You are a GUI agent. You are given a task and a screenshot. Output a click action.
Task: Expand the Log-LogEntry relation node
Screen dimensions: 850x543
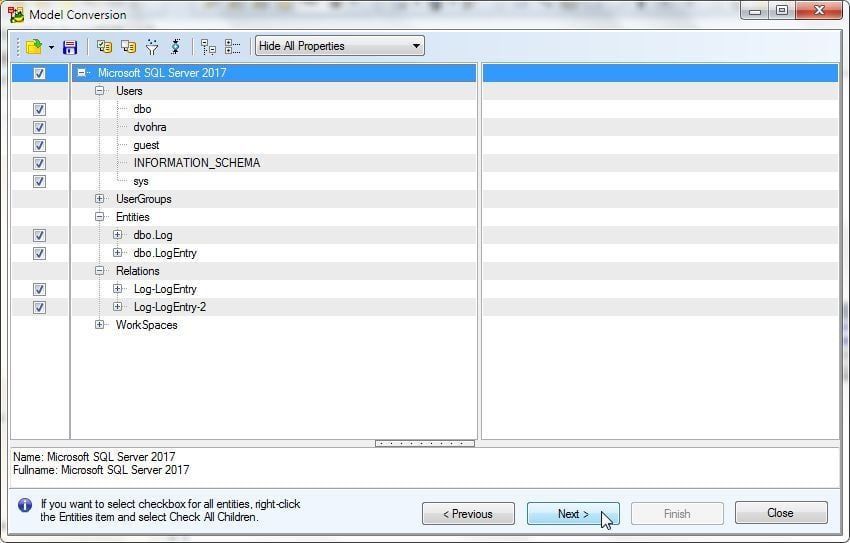(117, 289)
